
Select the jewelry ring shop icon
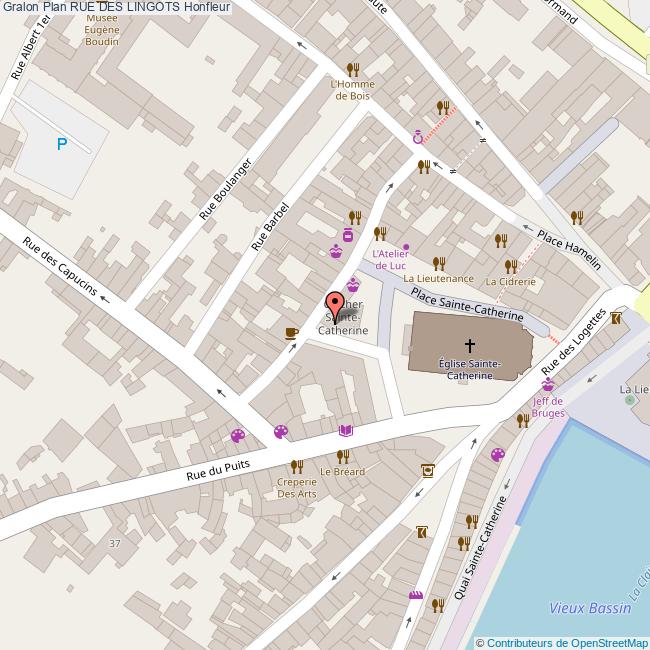(x=418, y=138)
